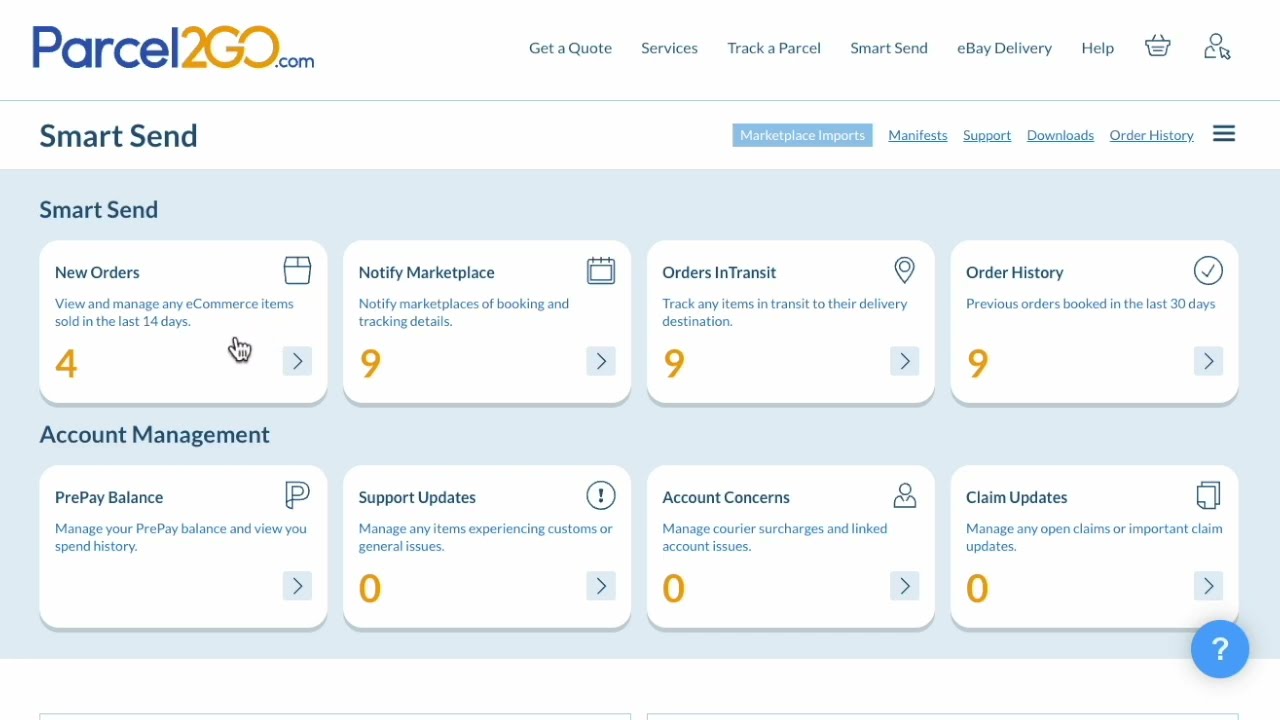Screen dimensions: 1280x720
Task: Click the Claim Updates documents icon
Action: 1208,495
